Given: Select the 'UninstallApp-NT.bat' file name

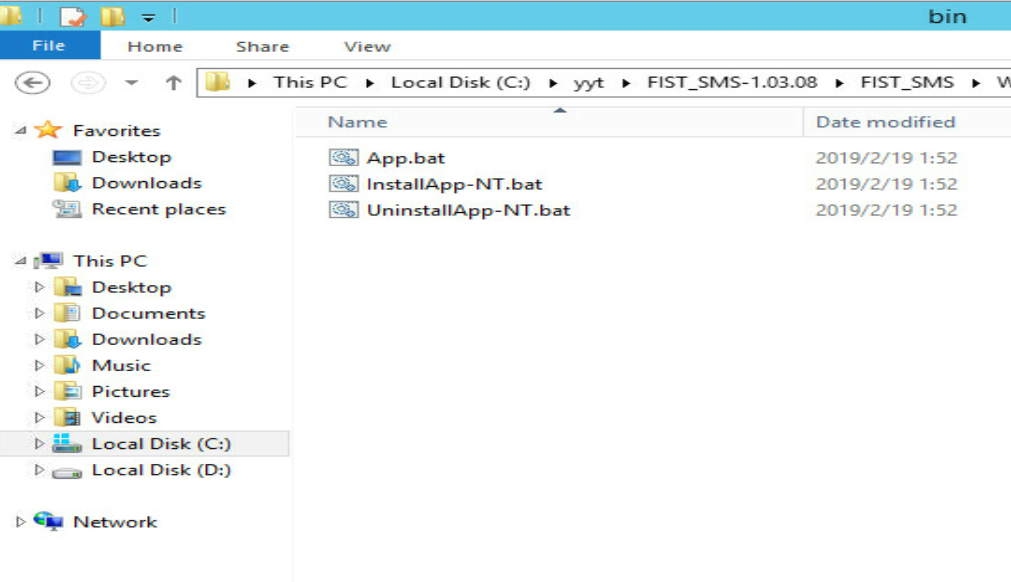Looking at the screenshot, I should point(468,210).
